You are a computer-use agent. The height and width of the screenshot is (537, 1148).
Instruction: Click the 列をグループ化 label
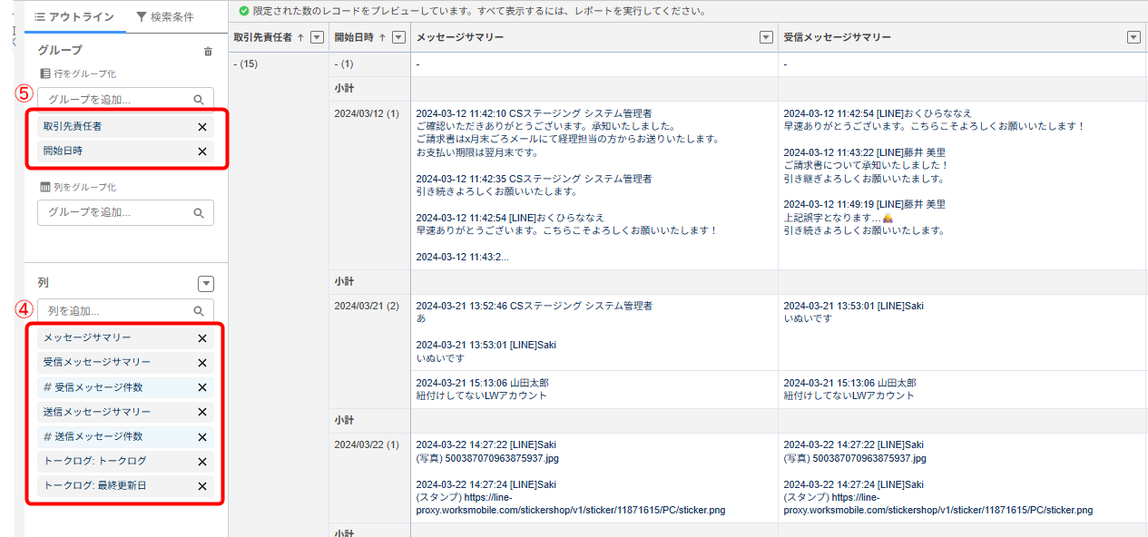[x=78, y=187]
